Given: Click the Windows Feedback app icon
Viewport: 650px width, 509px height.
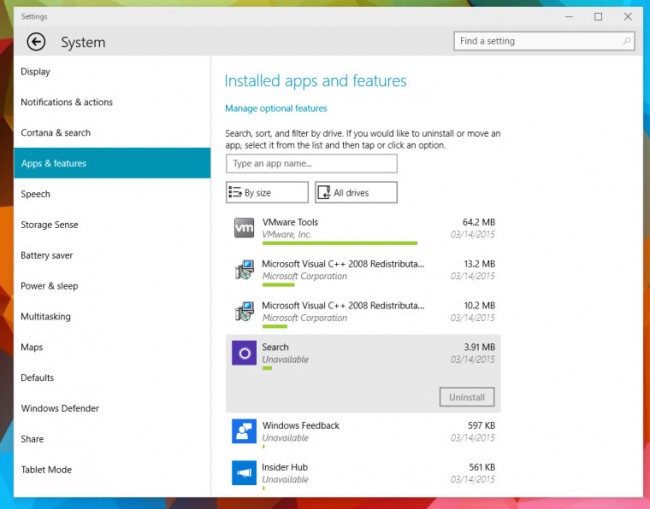Looking at the screenshot, I should (244, 431).
